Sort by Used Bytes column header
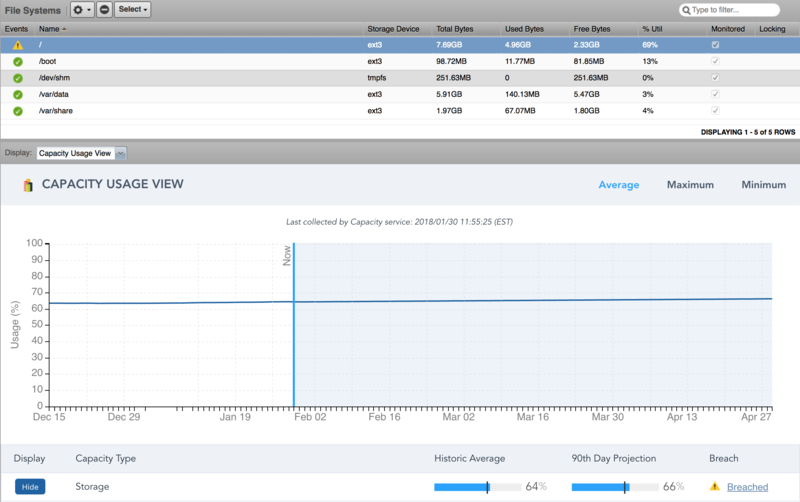 pos(524,29)
